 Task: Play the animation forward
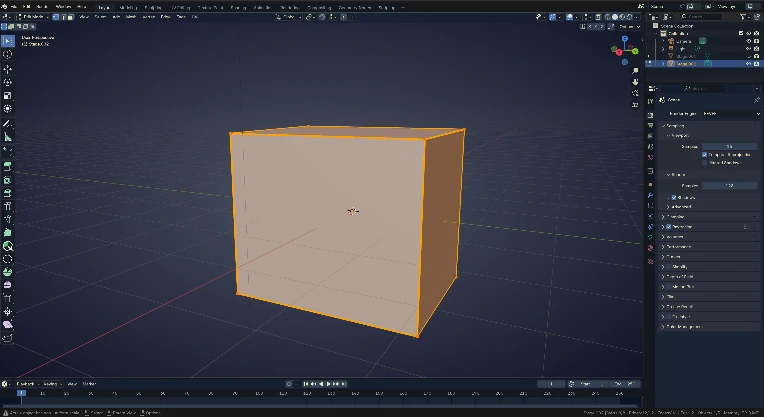(328, 384)
